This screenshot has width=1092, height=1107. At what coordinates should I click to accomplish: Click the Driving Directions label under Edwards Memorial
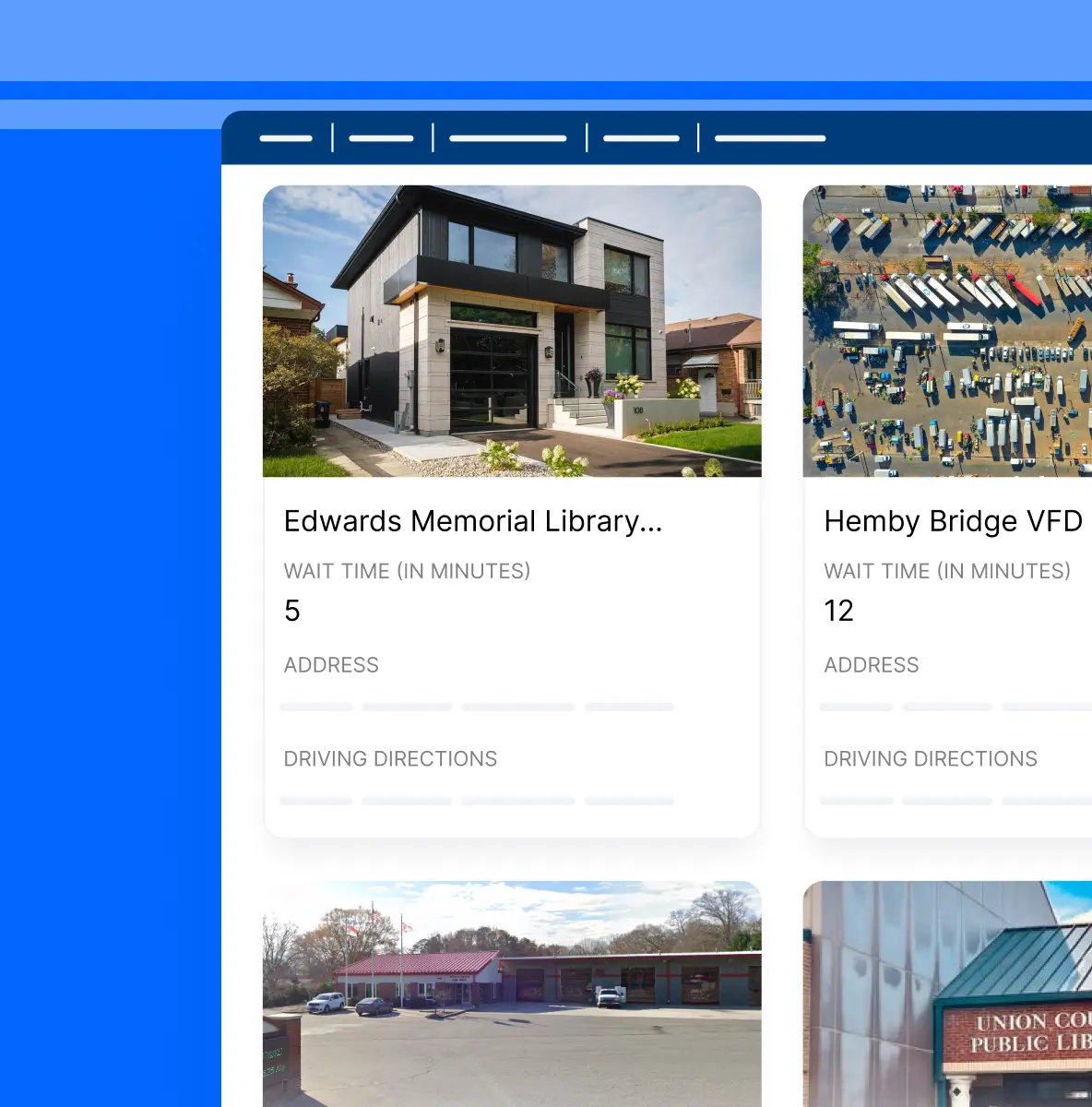click(390, 758)
